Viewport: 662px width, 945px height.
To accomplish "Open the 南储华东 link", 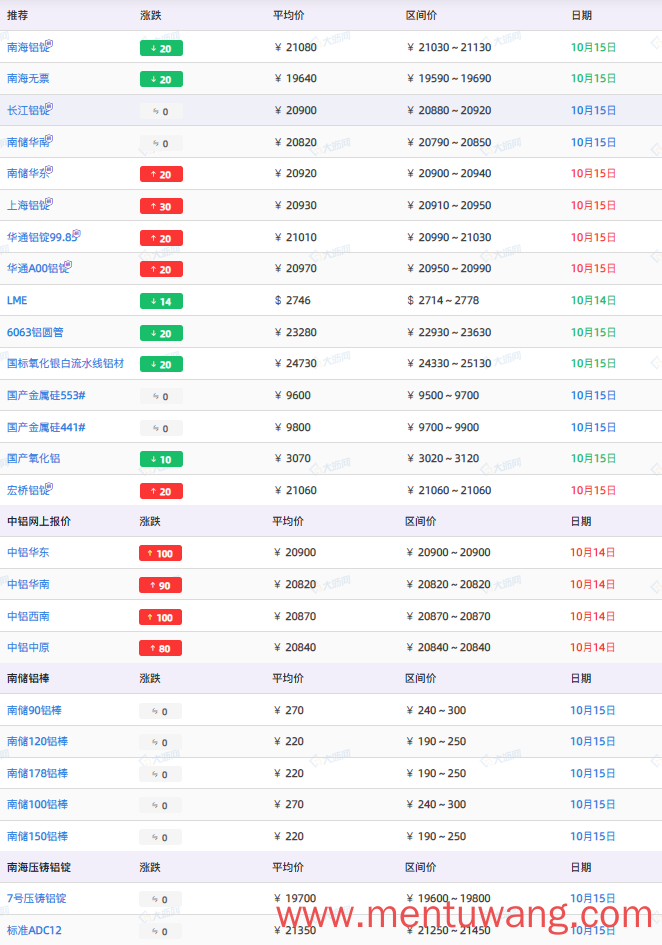I will (27, 174).
